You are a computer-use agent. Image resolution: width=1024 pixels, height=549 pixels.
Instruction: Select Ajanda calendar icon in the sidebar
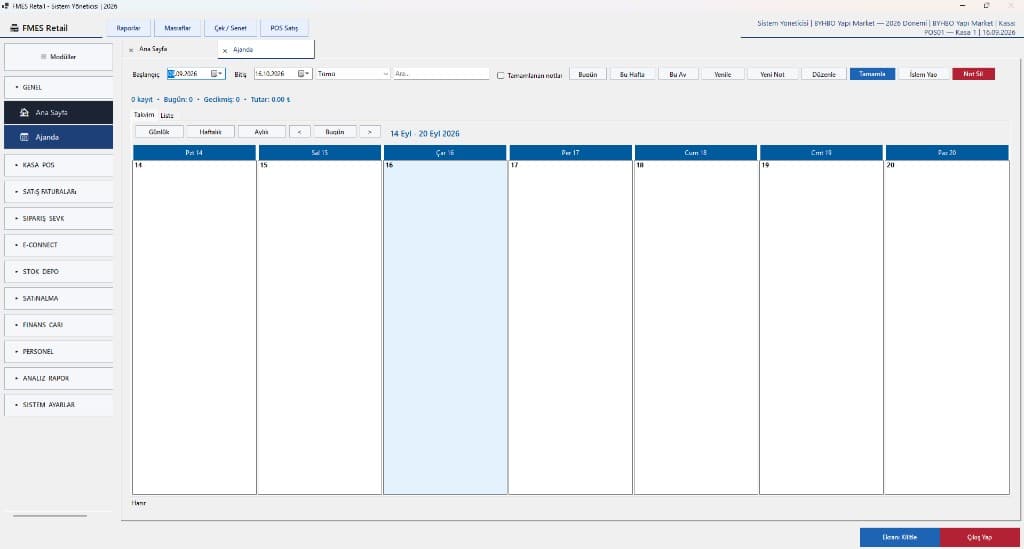click(24, 137)
